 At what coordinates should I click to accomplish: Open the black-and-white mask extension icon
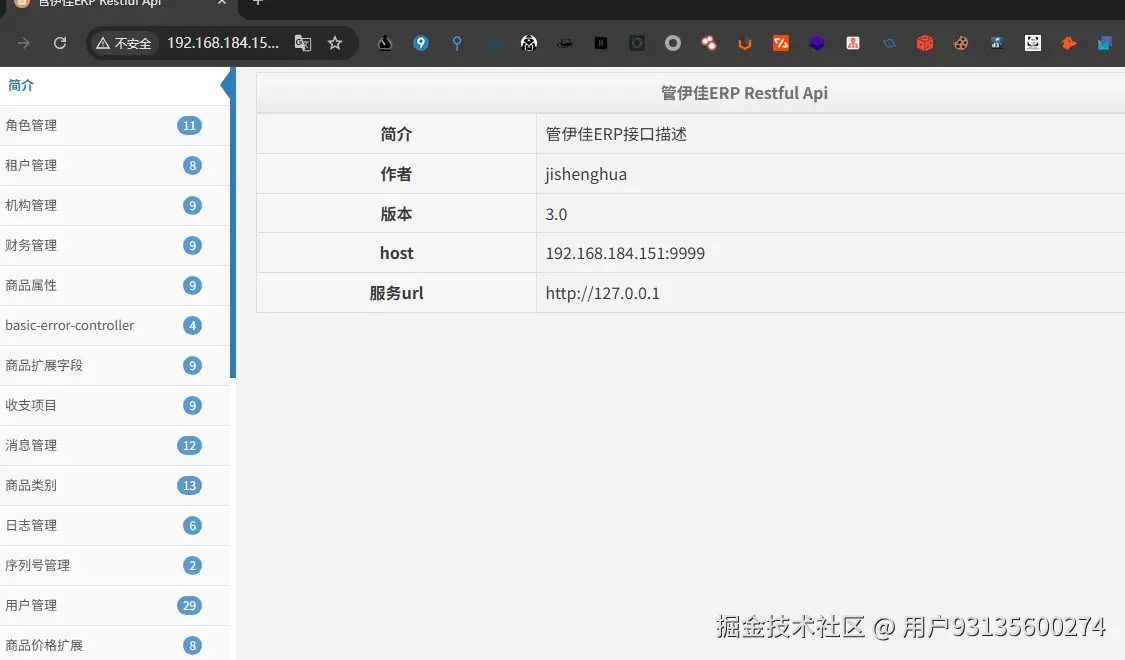(529, 43)
